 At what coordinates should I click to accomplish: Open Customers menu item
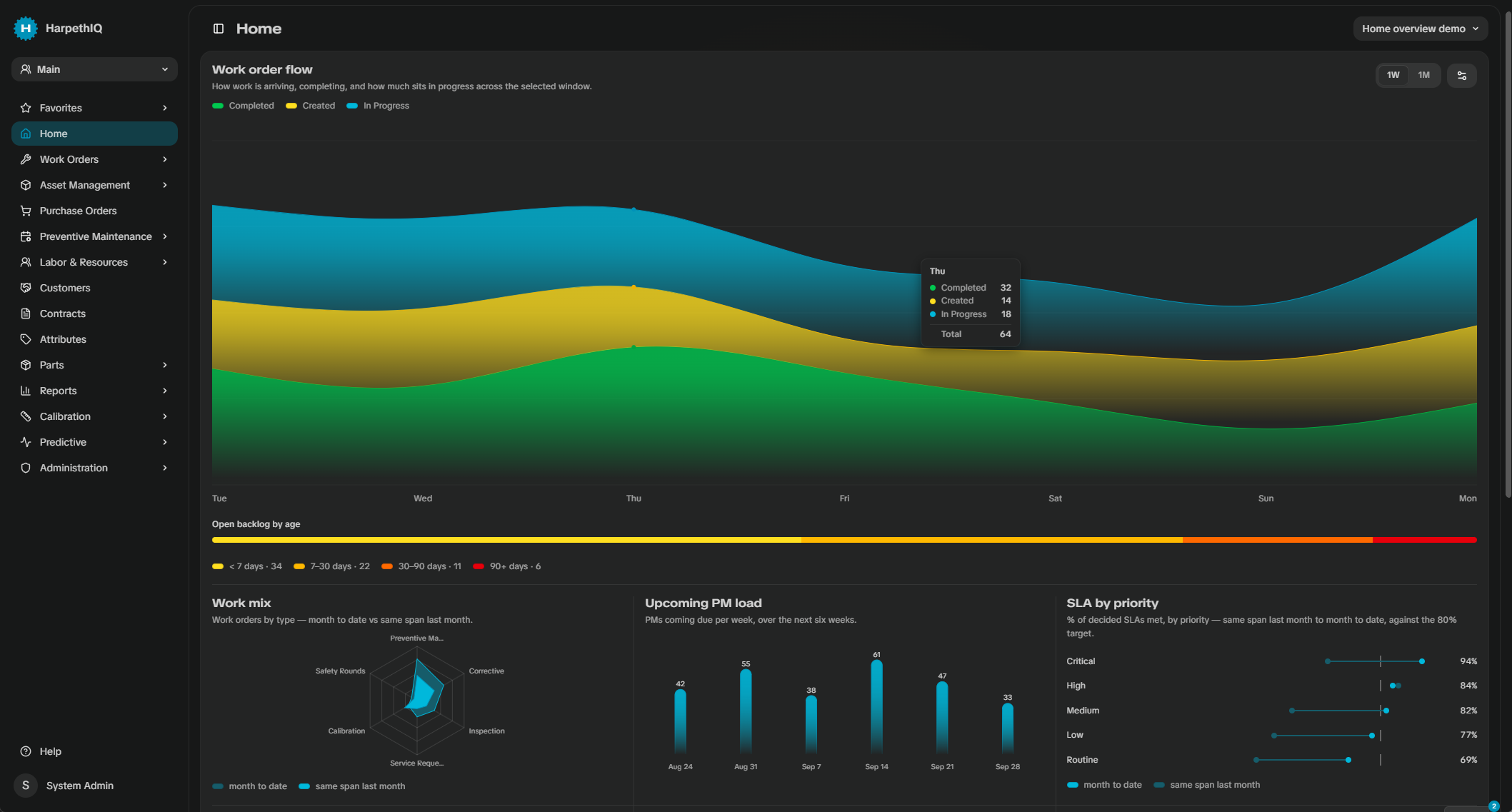pyautogui.click(x=94, y=288)
